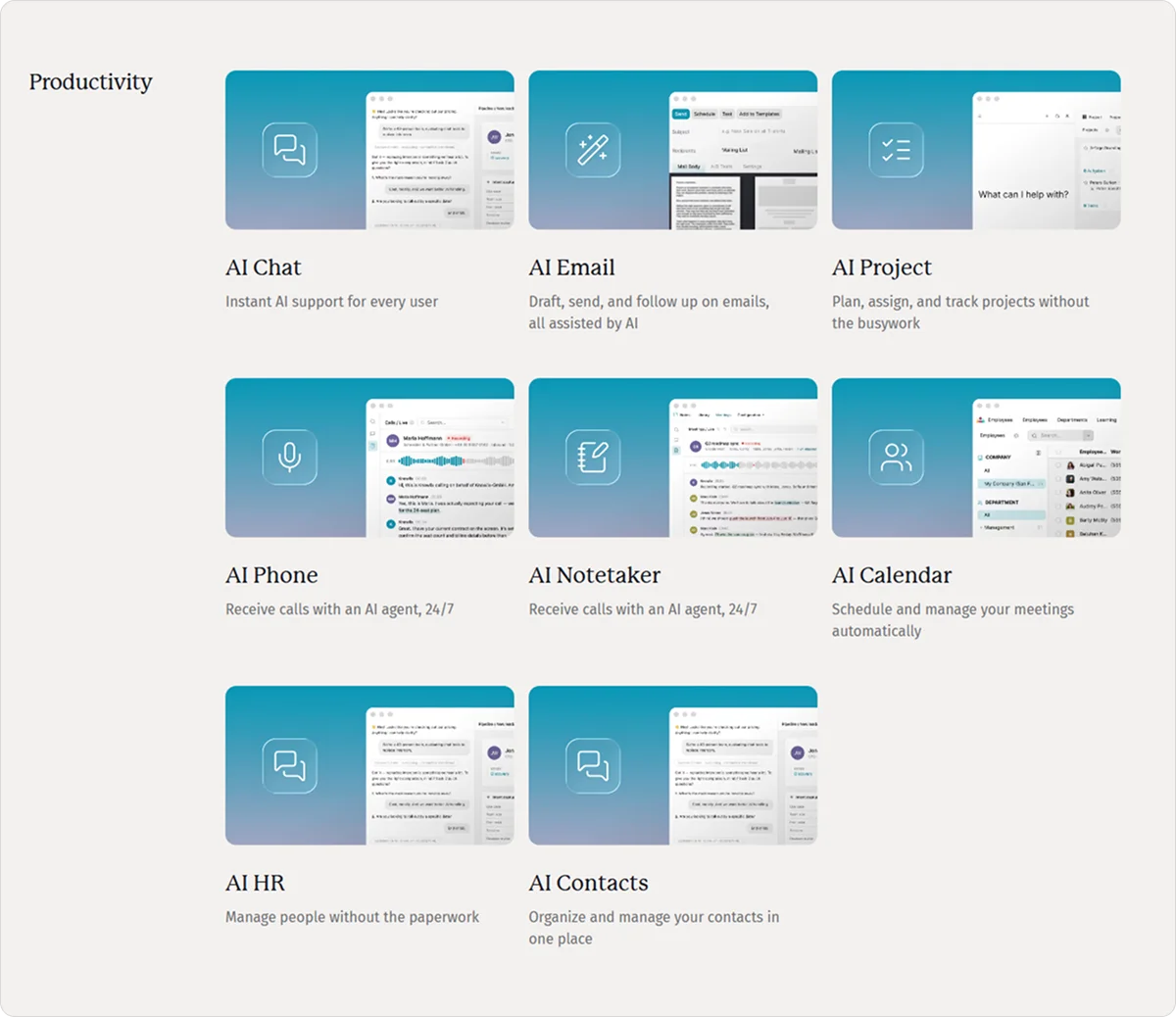The image size is (1176, 1017).
Task: Click 'Schedule and manage your meetings automatically' text
Action: point(953,620)
